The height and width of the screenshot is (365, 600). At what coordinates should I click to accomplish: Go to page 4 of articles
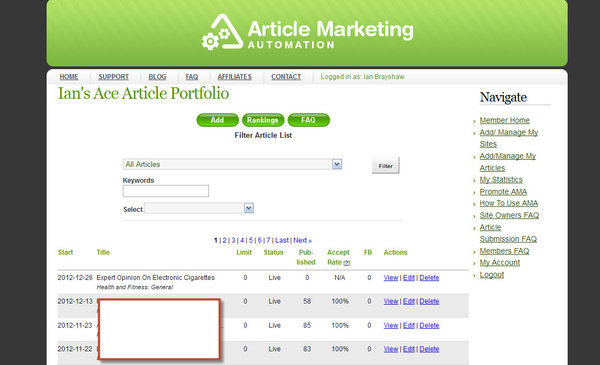[x=242, y=240]
